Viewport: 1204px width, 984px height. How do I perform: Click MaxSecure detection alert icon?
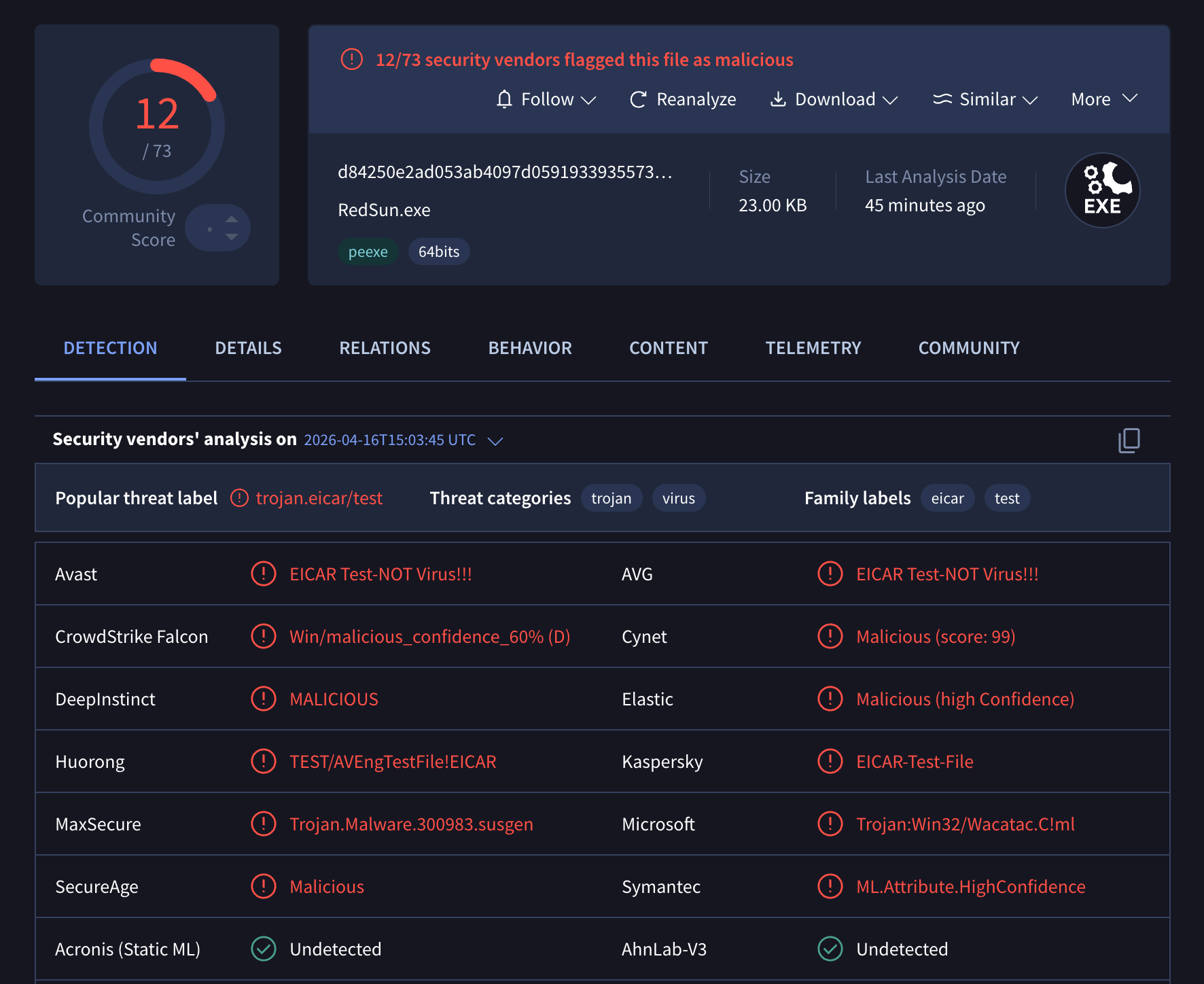point(264,824)
